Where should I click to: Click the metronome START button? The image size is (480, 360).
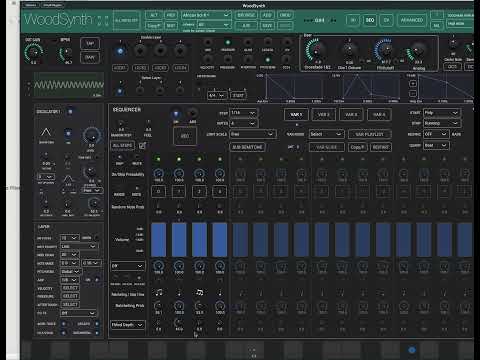pos(238,95)
